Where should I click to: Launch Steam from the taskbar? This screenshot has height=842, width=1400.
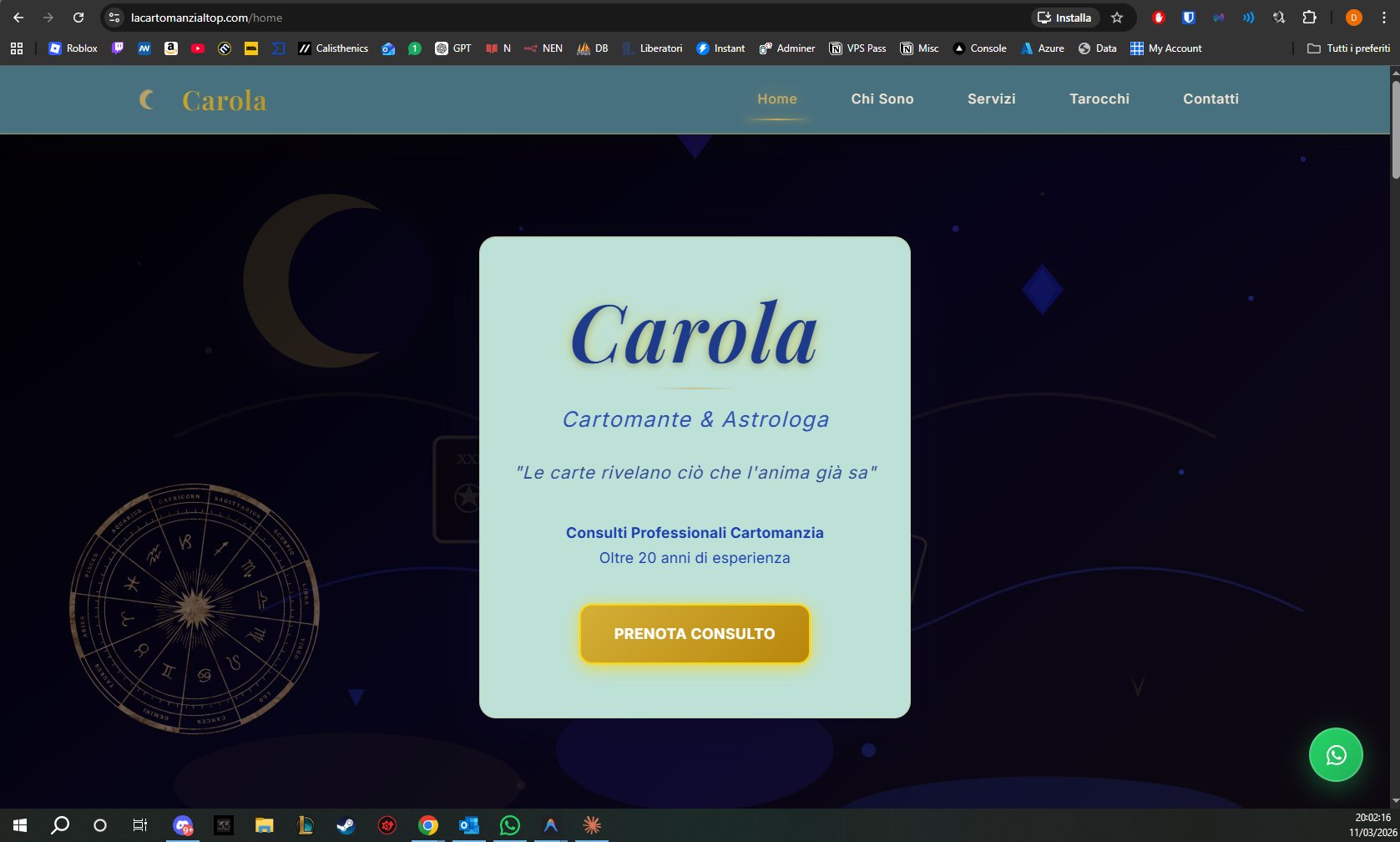tap(346, 825)
